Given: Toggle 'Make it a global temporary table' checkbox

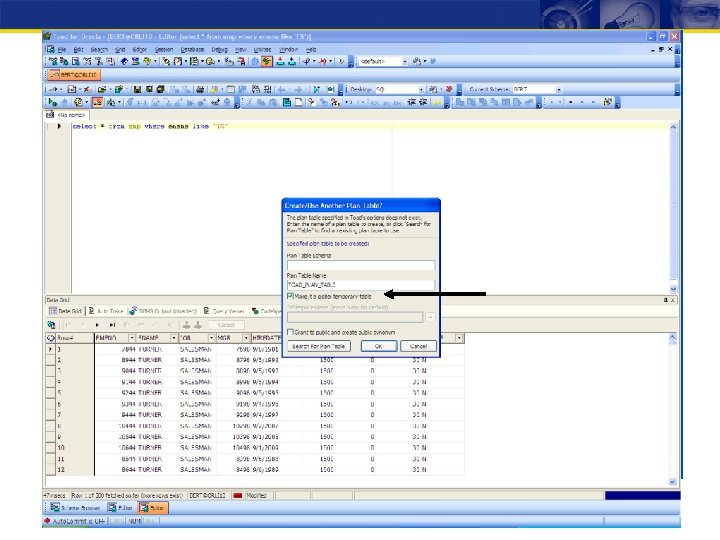Looking at the screenshot, I should click(x=290, y=296).
